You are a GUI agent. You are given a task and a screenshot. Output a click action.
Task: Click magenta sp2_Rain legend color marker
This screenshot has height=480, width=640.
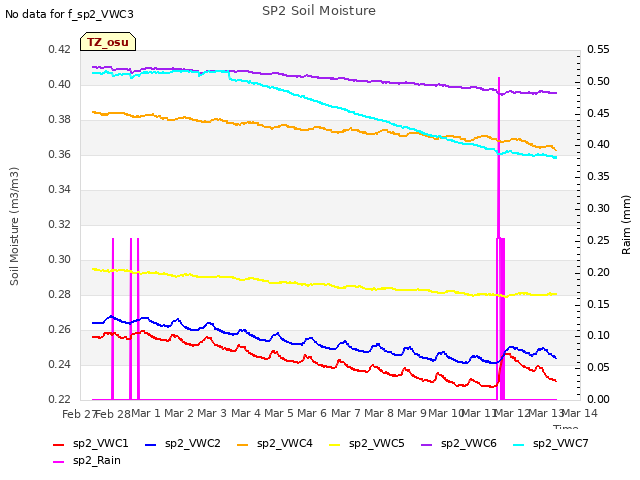pyautogui.click(x=59, y=462)
